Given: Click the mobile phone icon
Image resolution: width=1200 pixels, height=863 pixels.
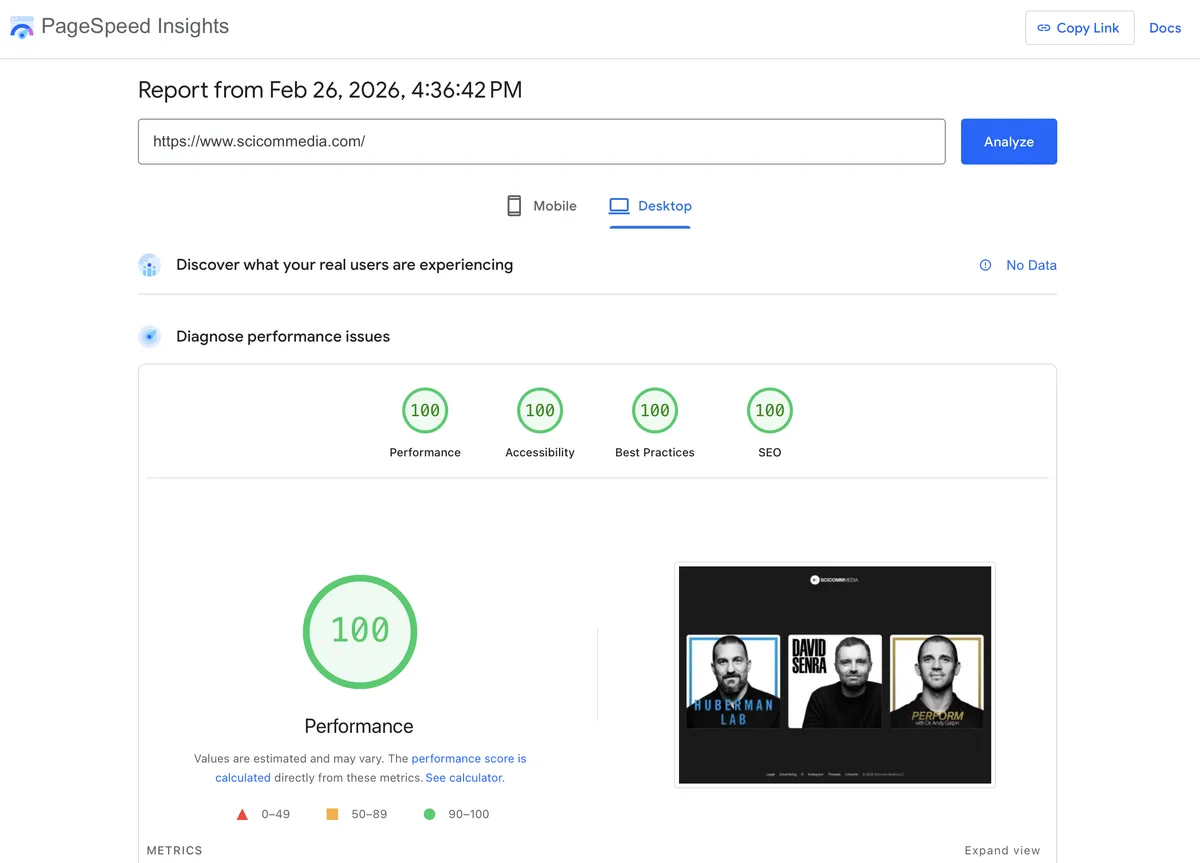Looking at the screenshot, I should (x=513, y=205).
